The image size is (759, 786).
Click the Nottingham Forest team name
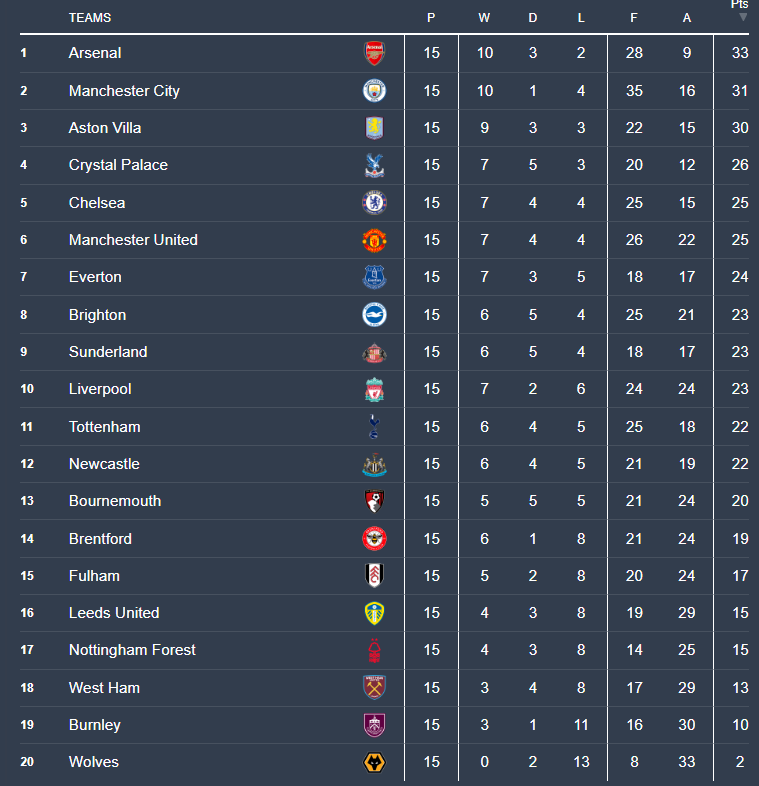(x=132, y=650)
